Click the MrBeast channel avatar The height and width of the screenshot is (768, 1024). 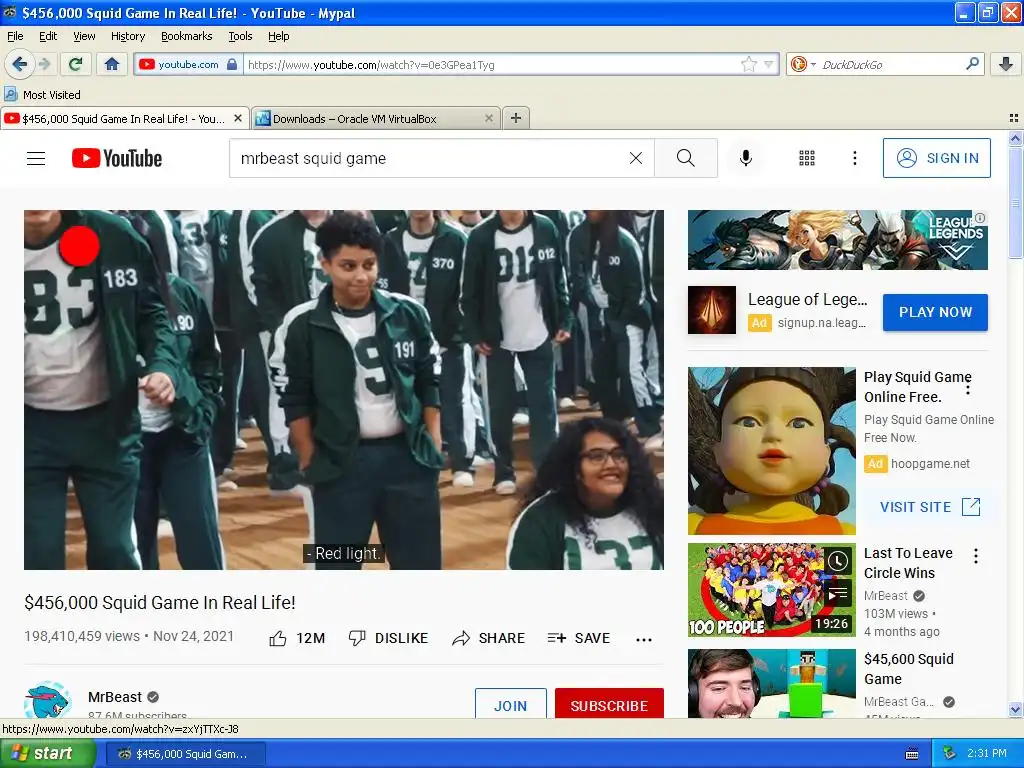[48, 699]
